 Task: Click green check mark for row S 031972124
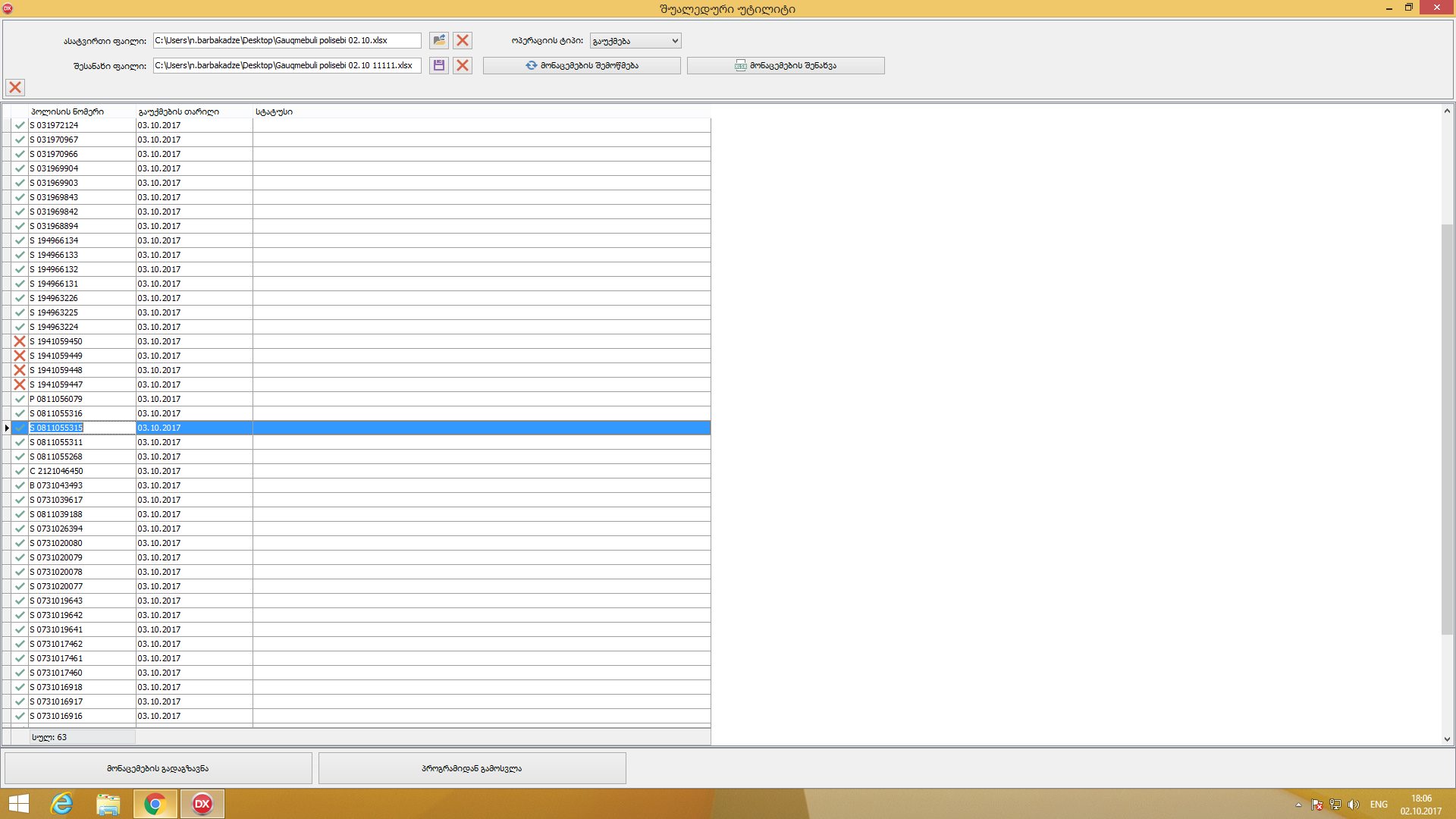20,125
